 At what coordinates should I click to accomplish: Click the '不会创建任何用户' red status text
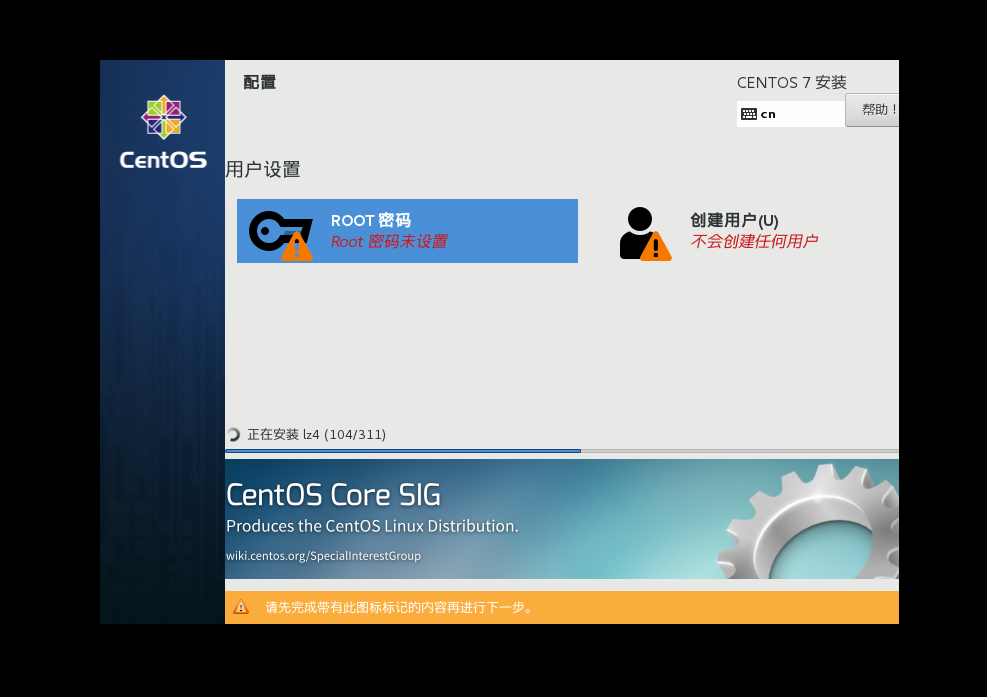point(754,241)
